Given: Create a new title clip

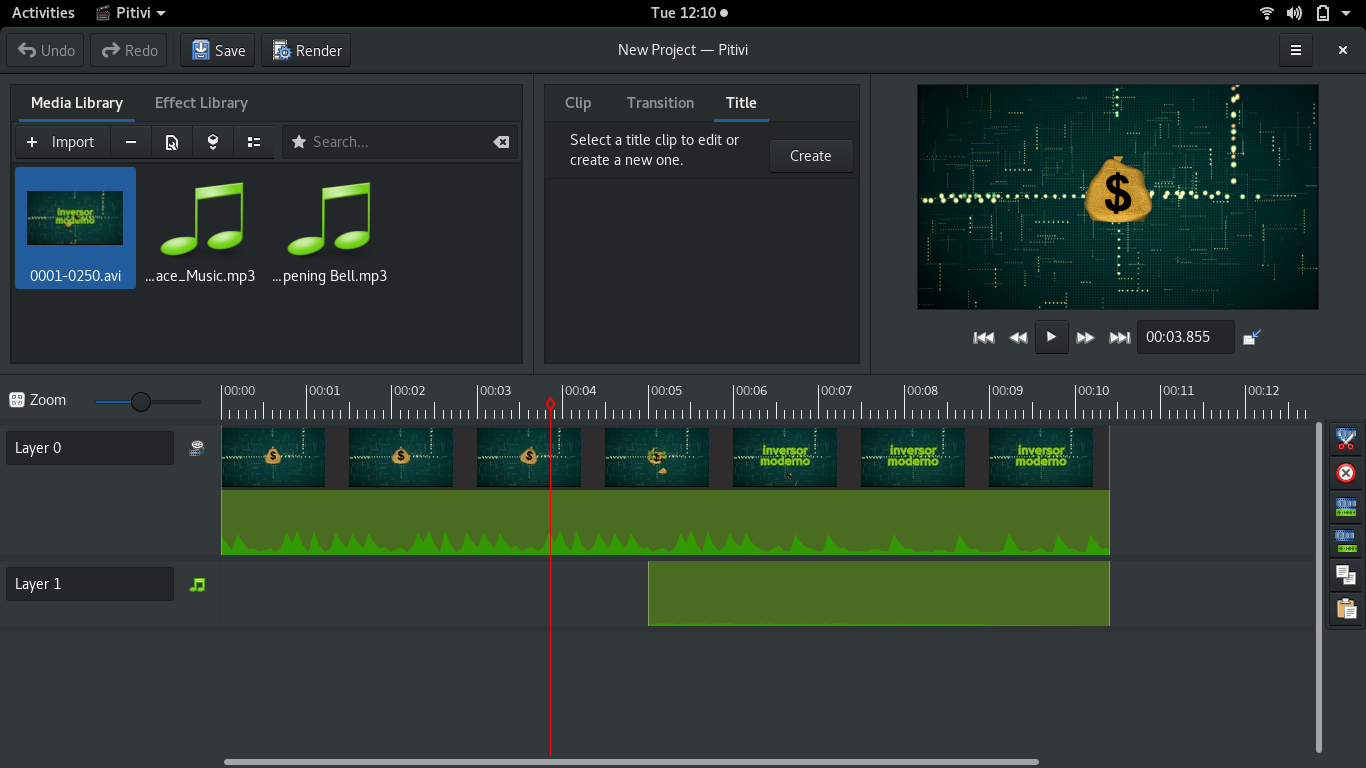Looking at the screenshot, I should pyautogui.click(x=811, y=156).
